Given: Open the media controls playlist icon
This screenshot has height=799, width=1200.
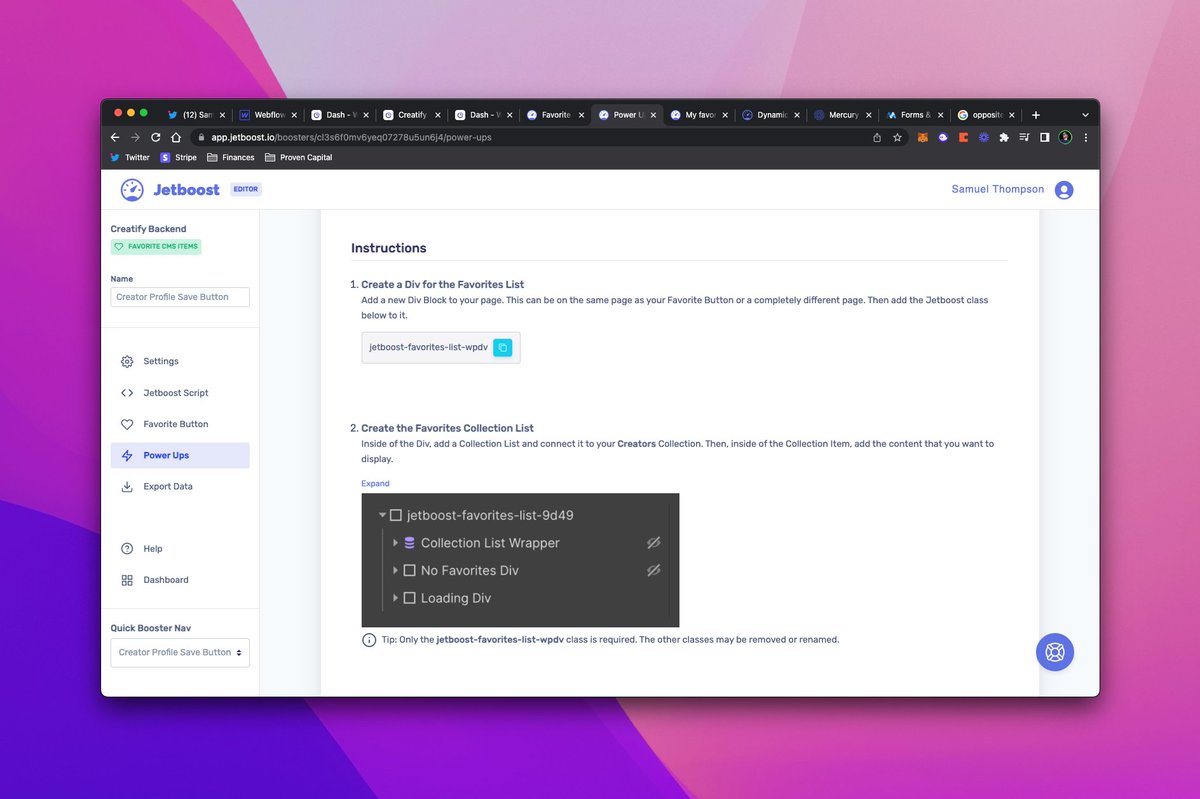Looking at the screenshot, I should [x=1024, y=137].
